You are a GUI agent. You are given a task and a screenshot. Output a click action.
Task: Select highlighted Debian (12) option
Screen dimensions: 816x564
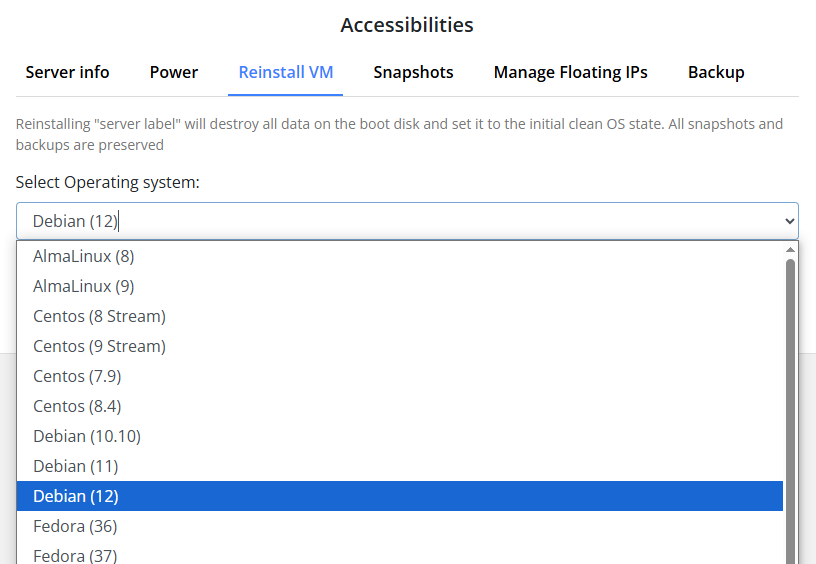click(76, 496)
